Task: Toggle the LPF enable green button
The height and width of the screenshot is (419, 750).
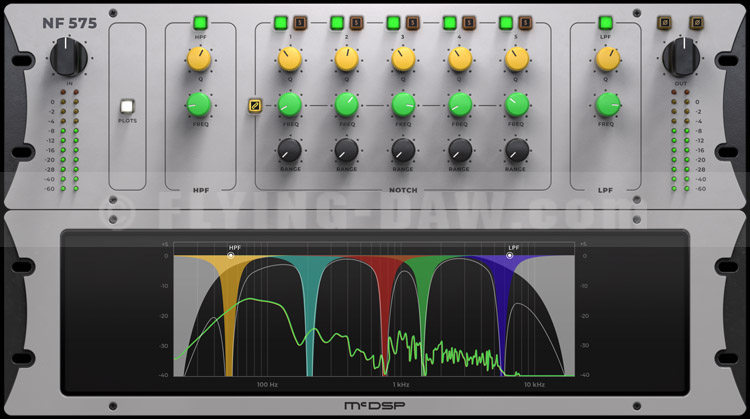Action: 606,22
